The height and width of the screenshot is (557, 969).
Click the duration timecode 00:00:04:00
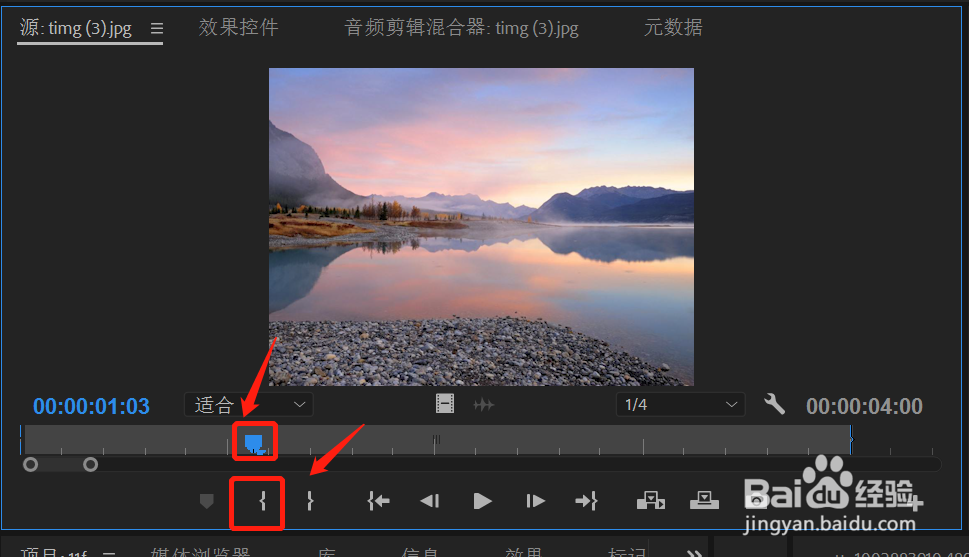864,406
